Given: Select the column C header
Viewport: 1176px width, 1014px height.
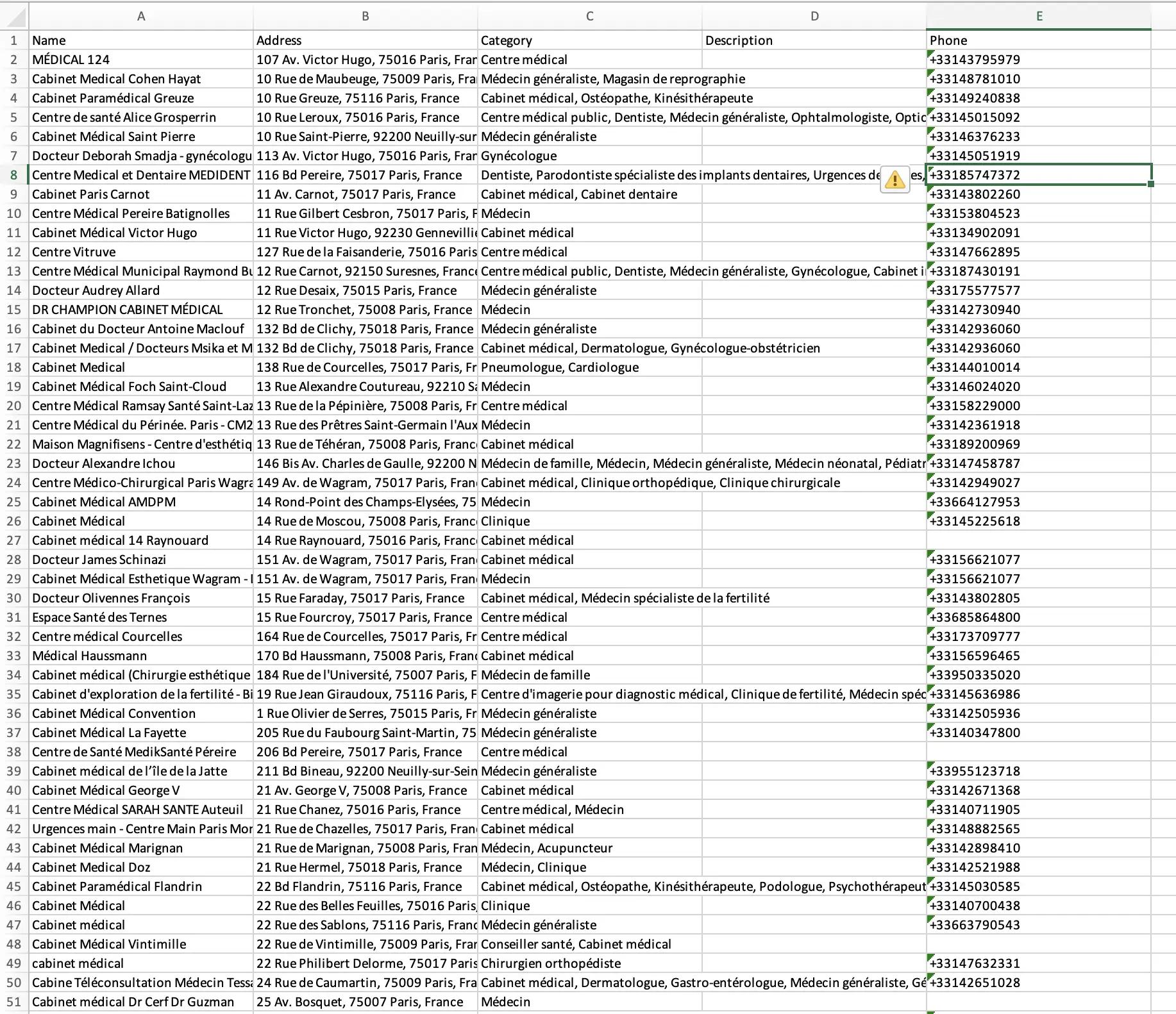Looking at the screenshot, I should pos(590,16).
